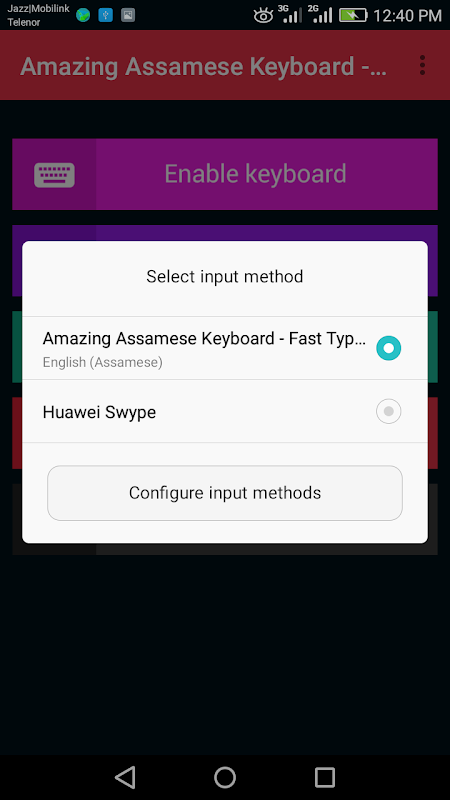The width and height of the screenshot is (450, 800).
Task: Select the Huawei Swype radio button
Action: tap(389, 411)
